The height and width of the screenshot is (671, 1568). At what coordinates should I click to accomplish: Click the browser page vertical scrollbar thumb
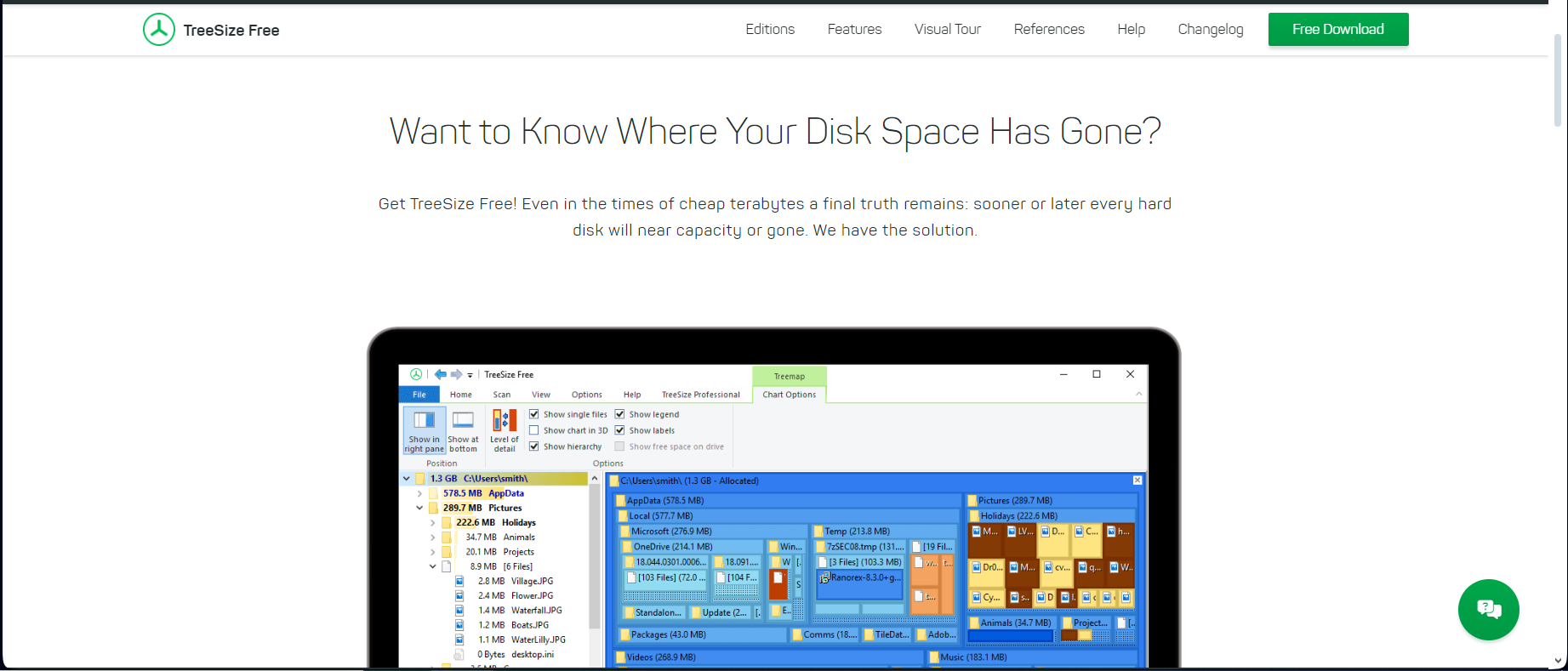pos(1558,81)
